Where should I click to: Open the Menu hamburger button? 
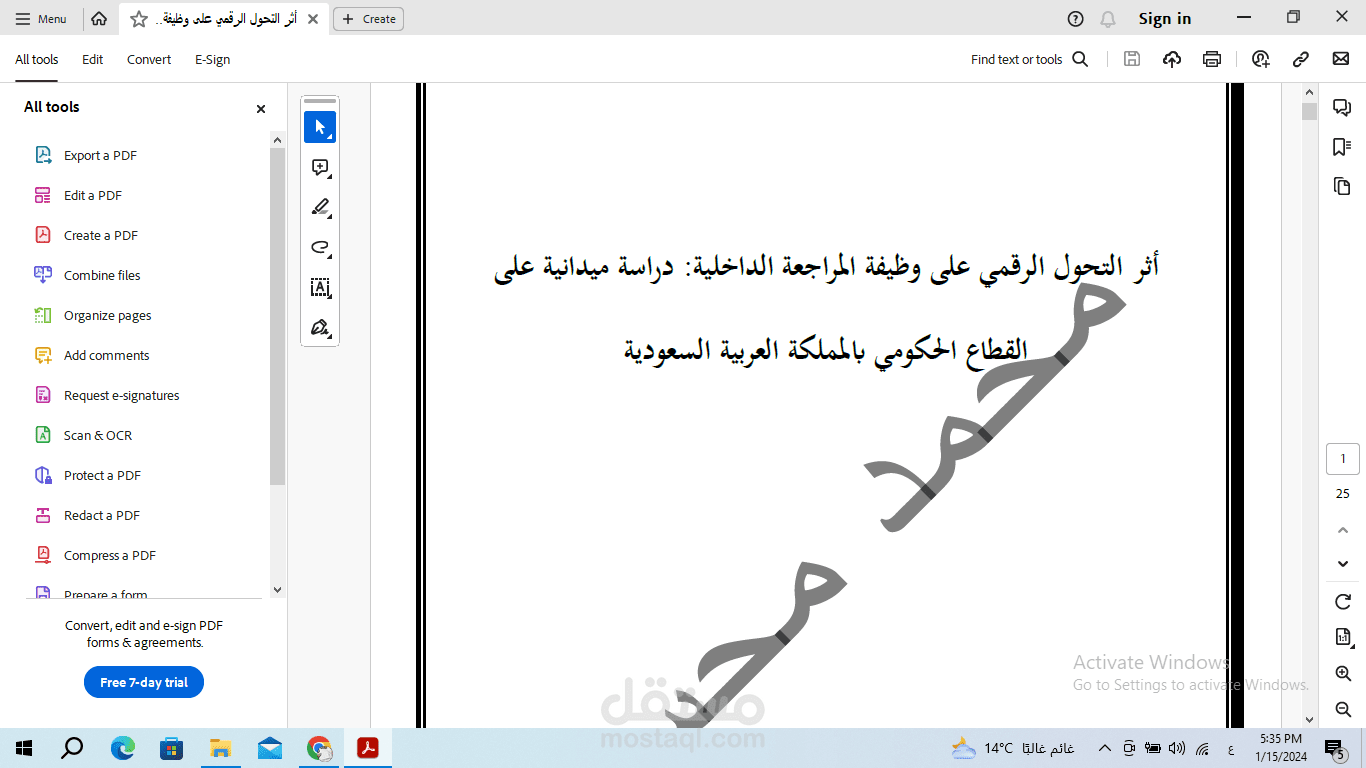coord(41,19)
